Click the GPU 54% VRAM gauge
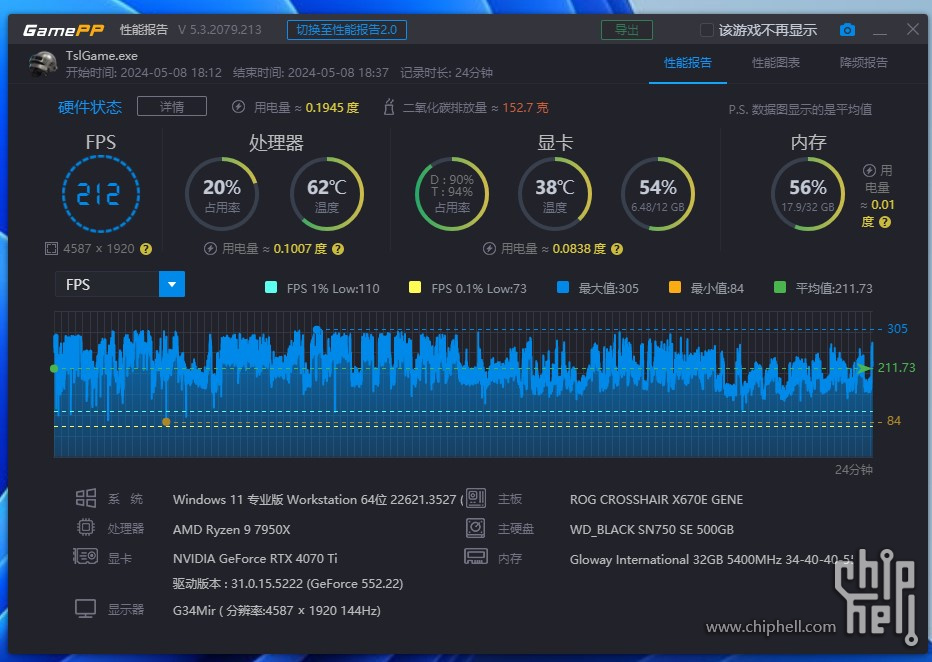This screenshot has width=932, height=662. coord(657,194)
